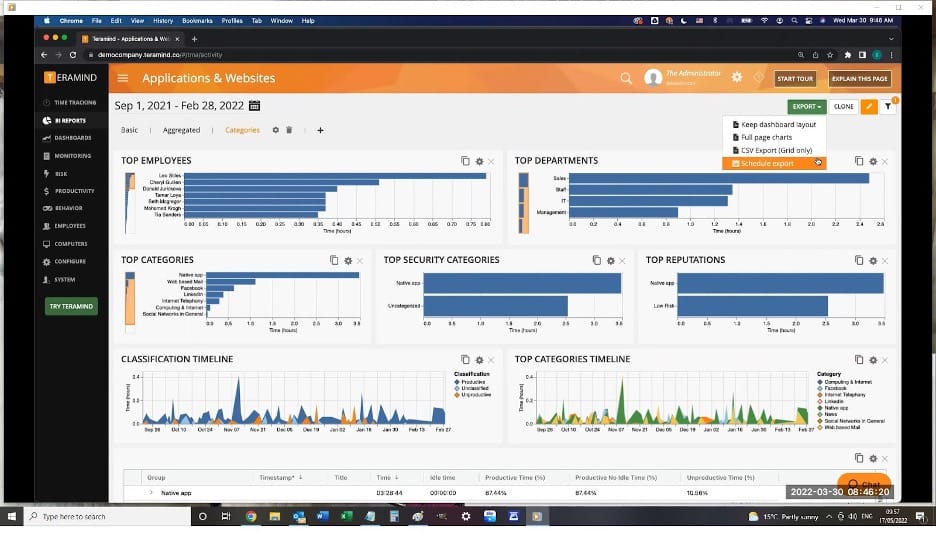Viewport: 936px width, 548px height.
Task: Open the History menu in macOS menu bar
Action: pyautogui.click(x=163, y=20)
